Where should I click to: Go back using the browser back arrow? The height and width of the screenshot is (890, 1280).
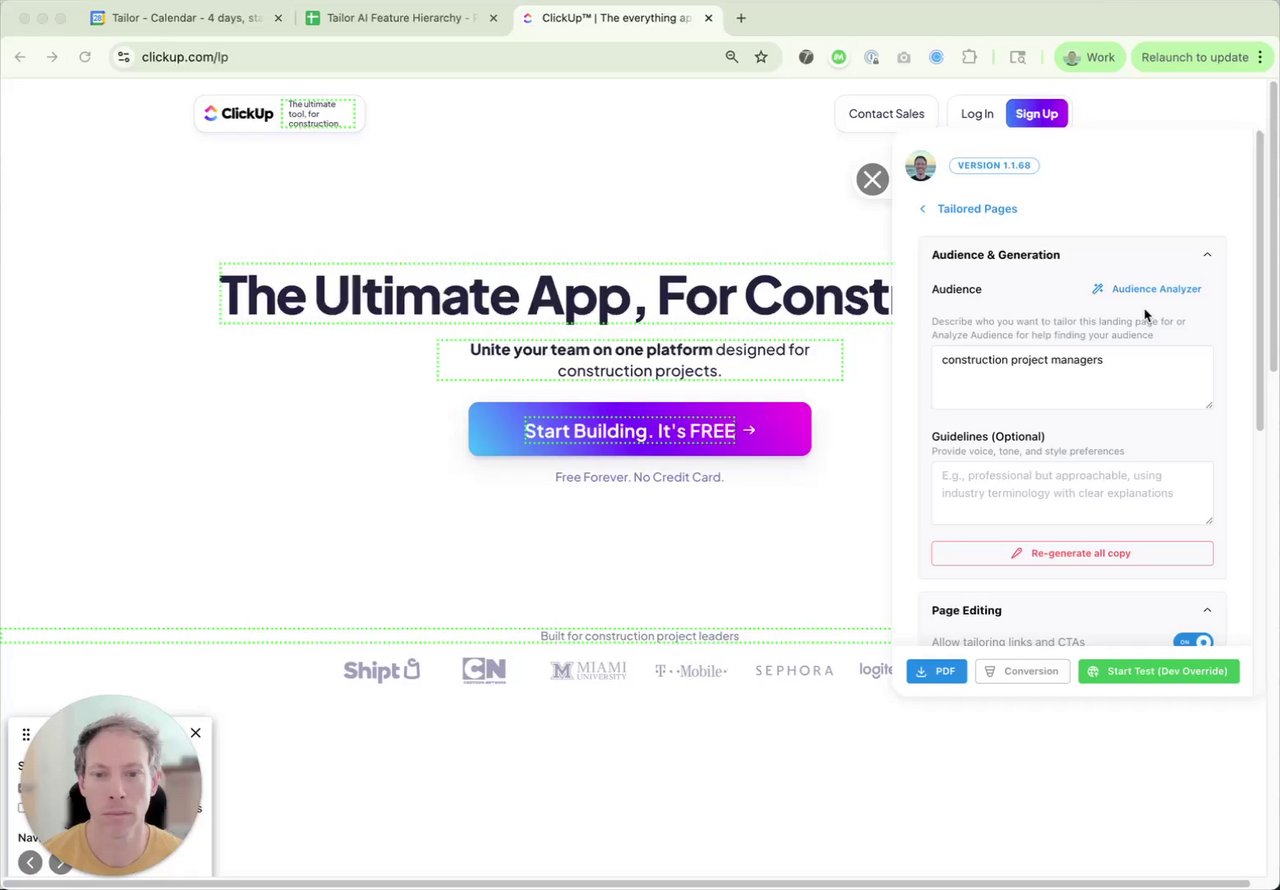[20, 57]
